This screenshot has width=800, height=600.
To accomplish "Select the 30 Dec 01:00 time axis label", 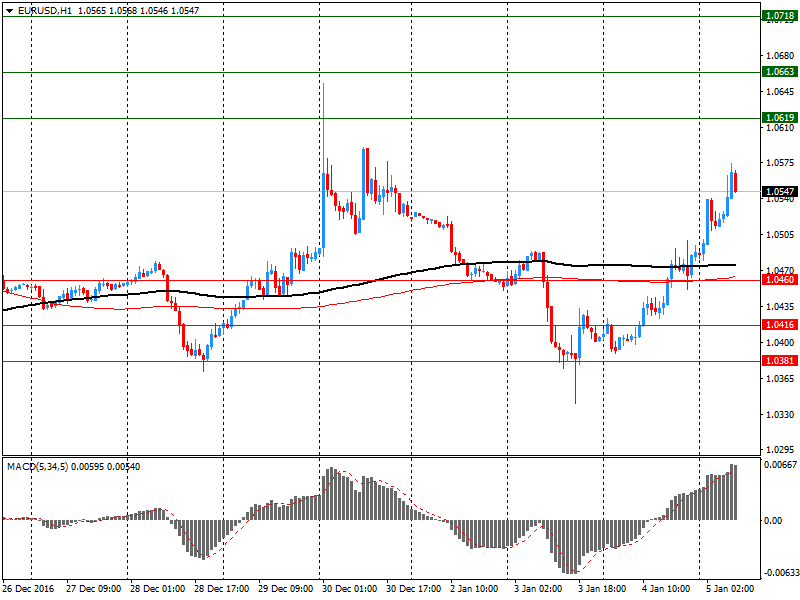I will pos(349,589).
